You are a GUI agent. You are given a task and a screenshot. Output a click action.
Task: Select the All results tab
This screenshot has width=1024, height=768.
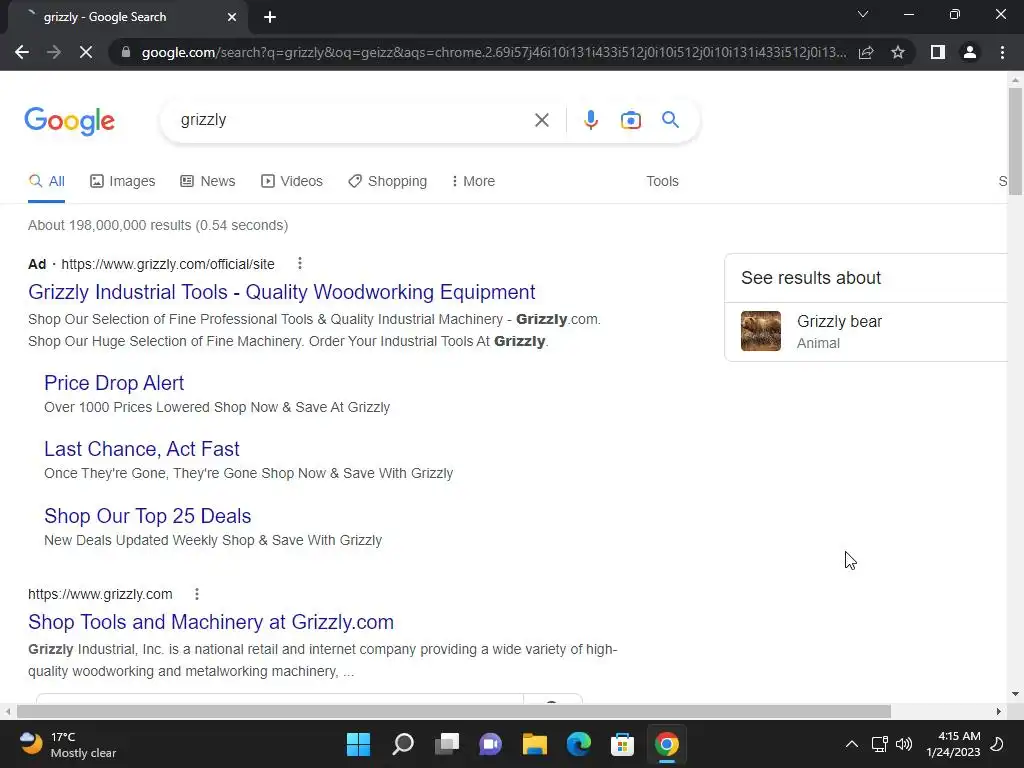pyautogui.click(x=46, y=182)
